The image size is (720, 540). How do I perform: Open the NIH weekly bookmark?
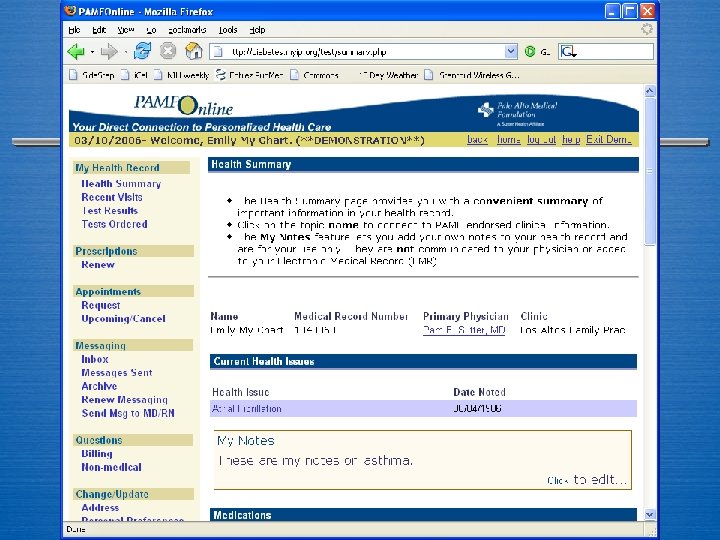pos(181,75)
